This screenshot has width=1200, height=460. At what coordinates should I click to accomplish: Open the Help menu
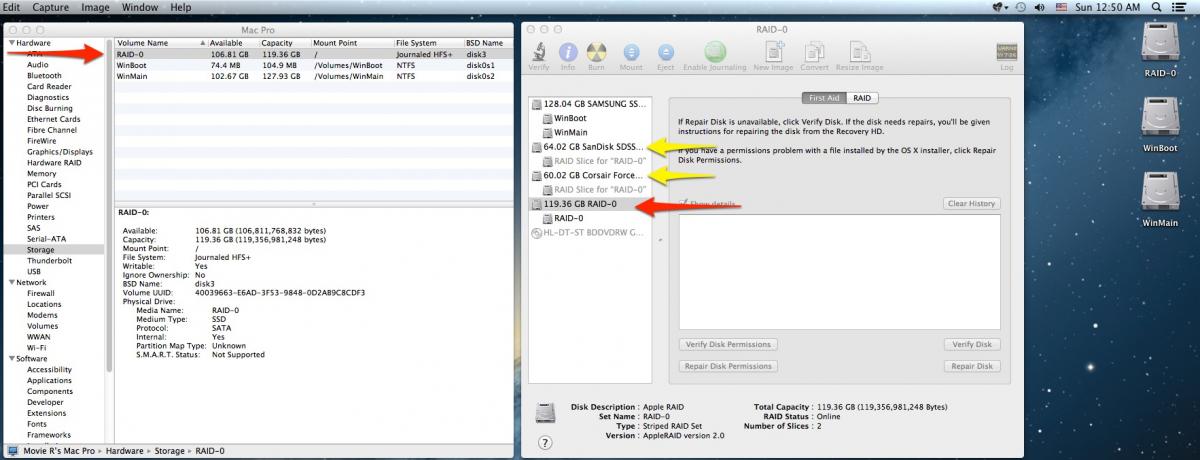click(181, 7)
